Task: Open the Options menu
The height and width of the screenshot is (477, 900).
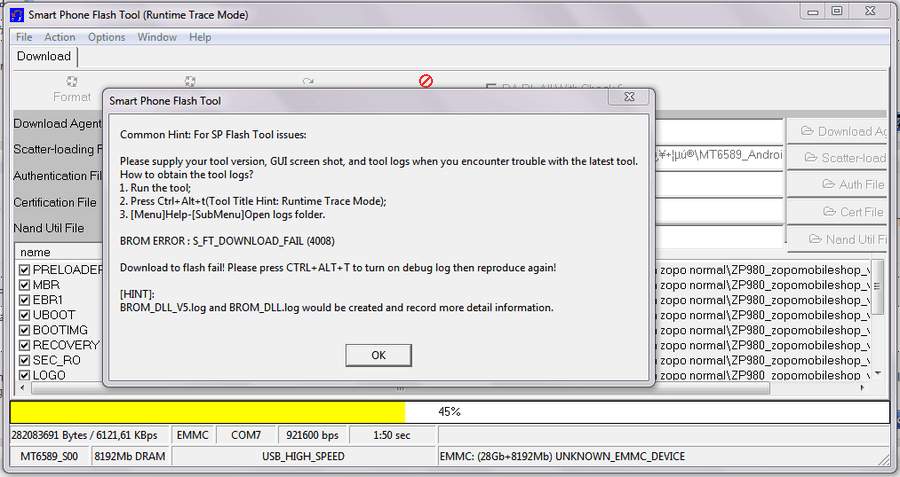Action: 106,37
